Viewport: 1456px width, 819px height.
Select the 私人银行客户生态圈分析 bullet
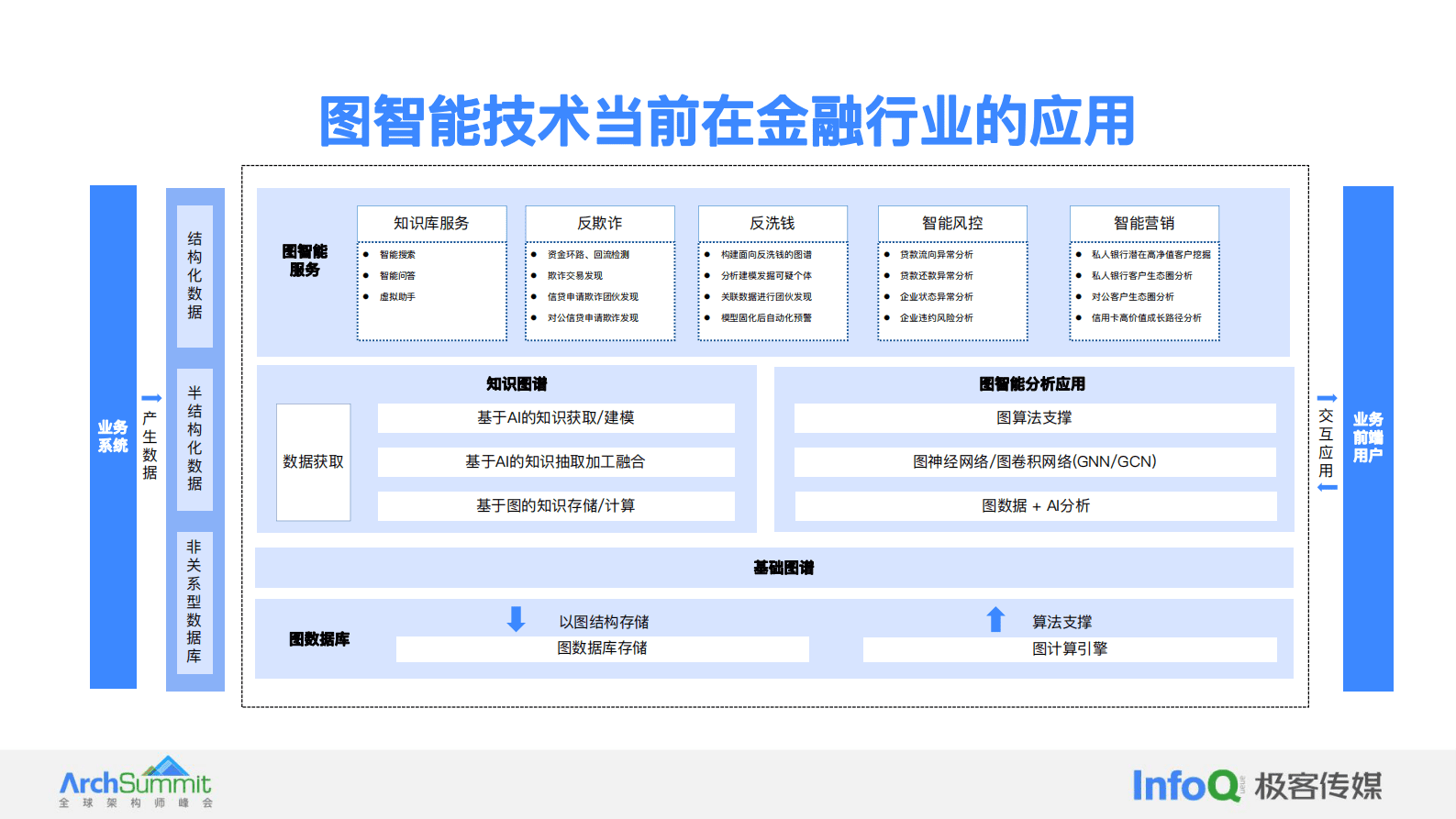click(1142, 276)
